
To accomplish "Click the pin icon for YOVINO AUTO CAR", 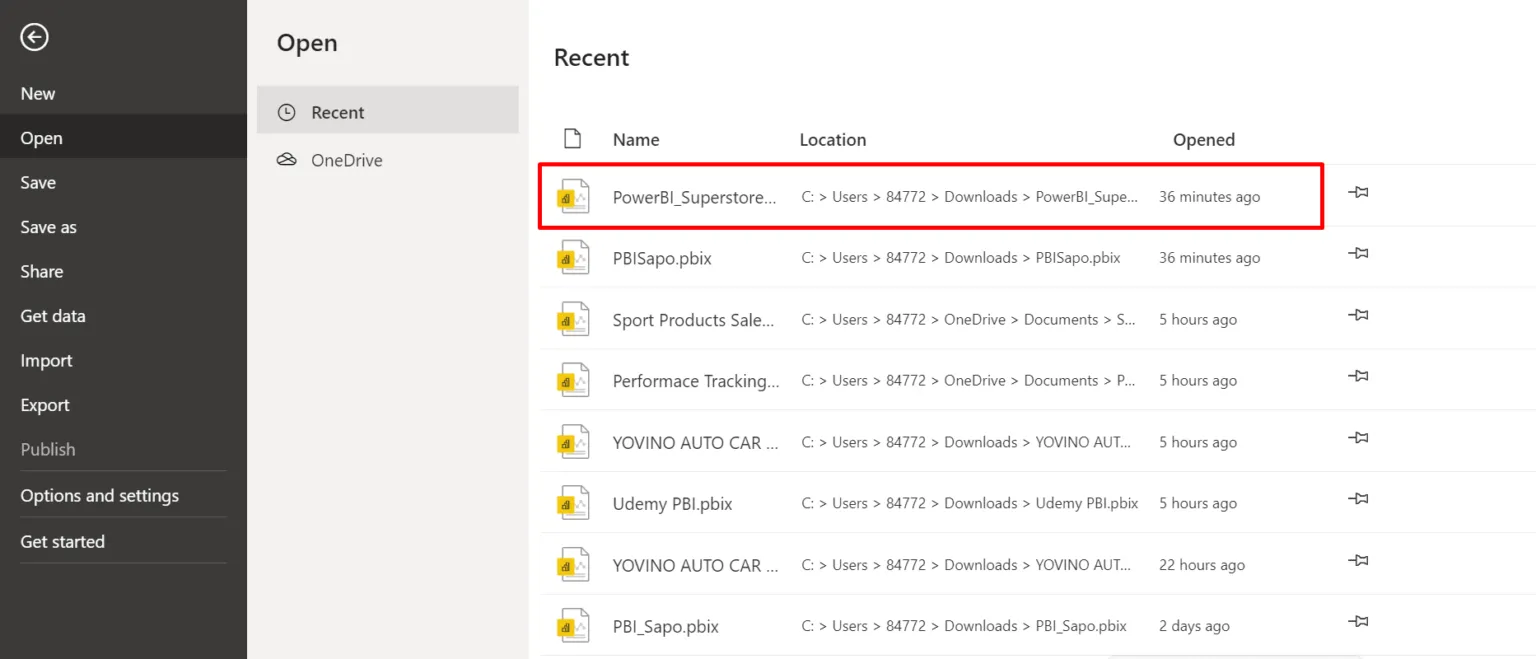I will point(1357,438).
